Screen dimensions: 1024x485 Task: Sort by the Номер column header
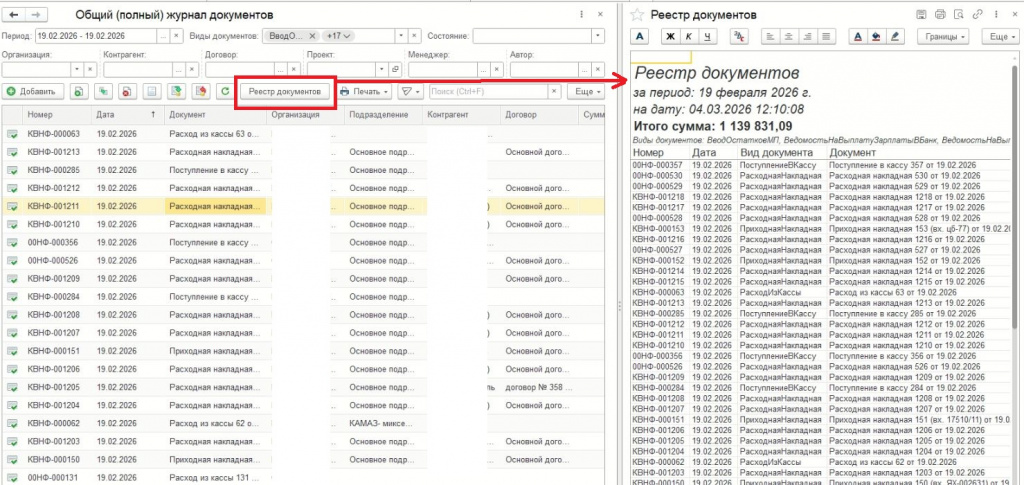57,114
